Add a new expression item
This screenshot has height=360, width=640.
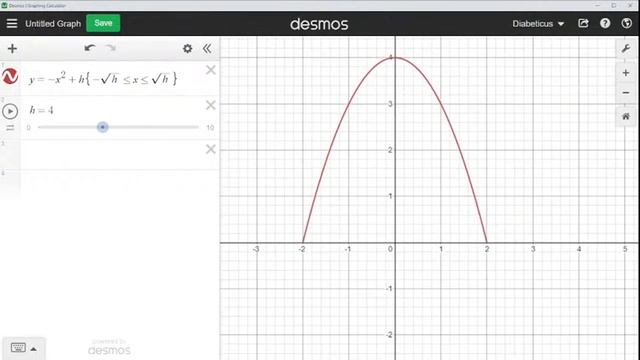[x=12, y=49]
